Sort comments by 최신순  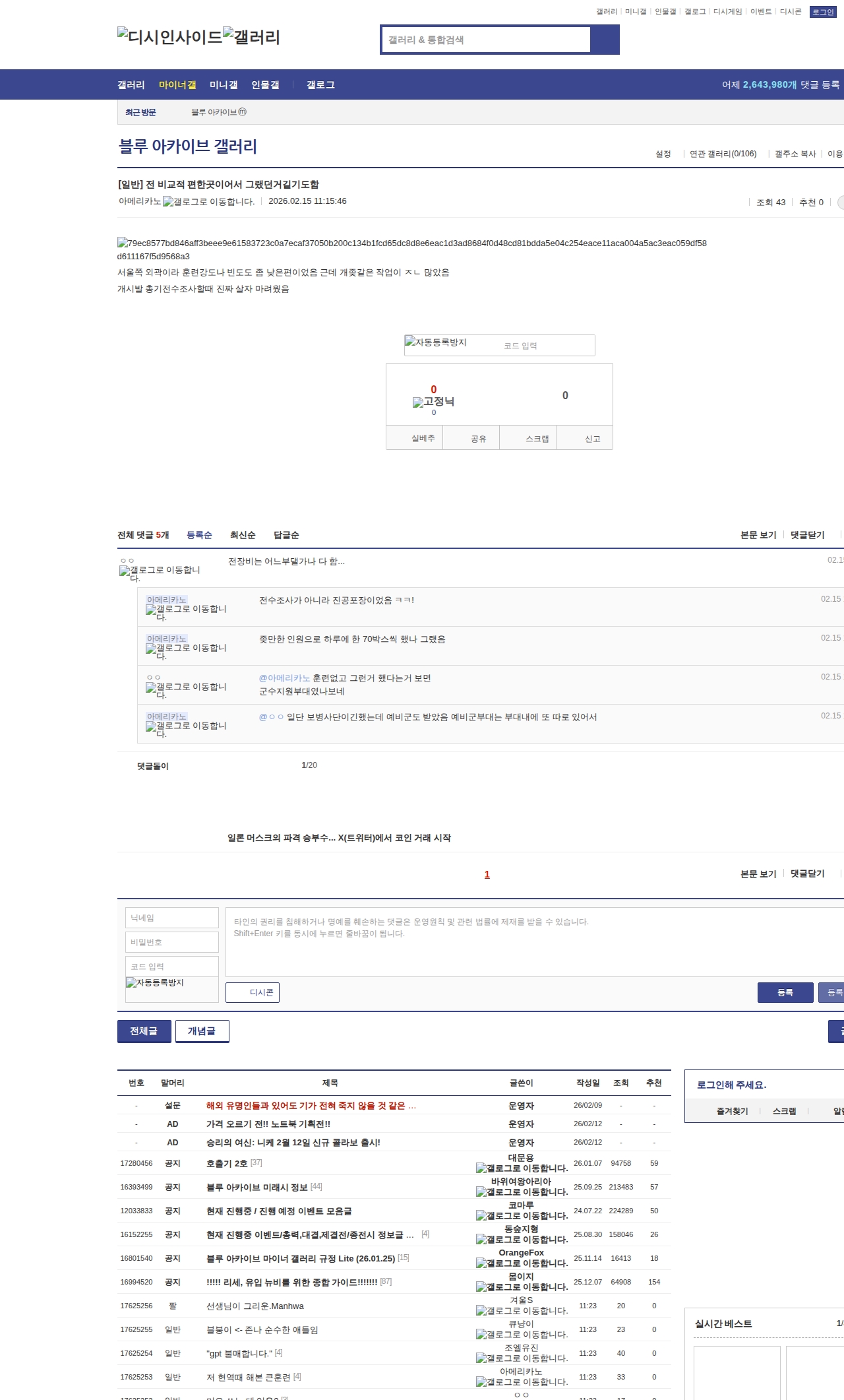[x=243, y=535]
